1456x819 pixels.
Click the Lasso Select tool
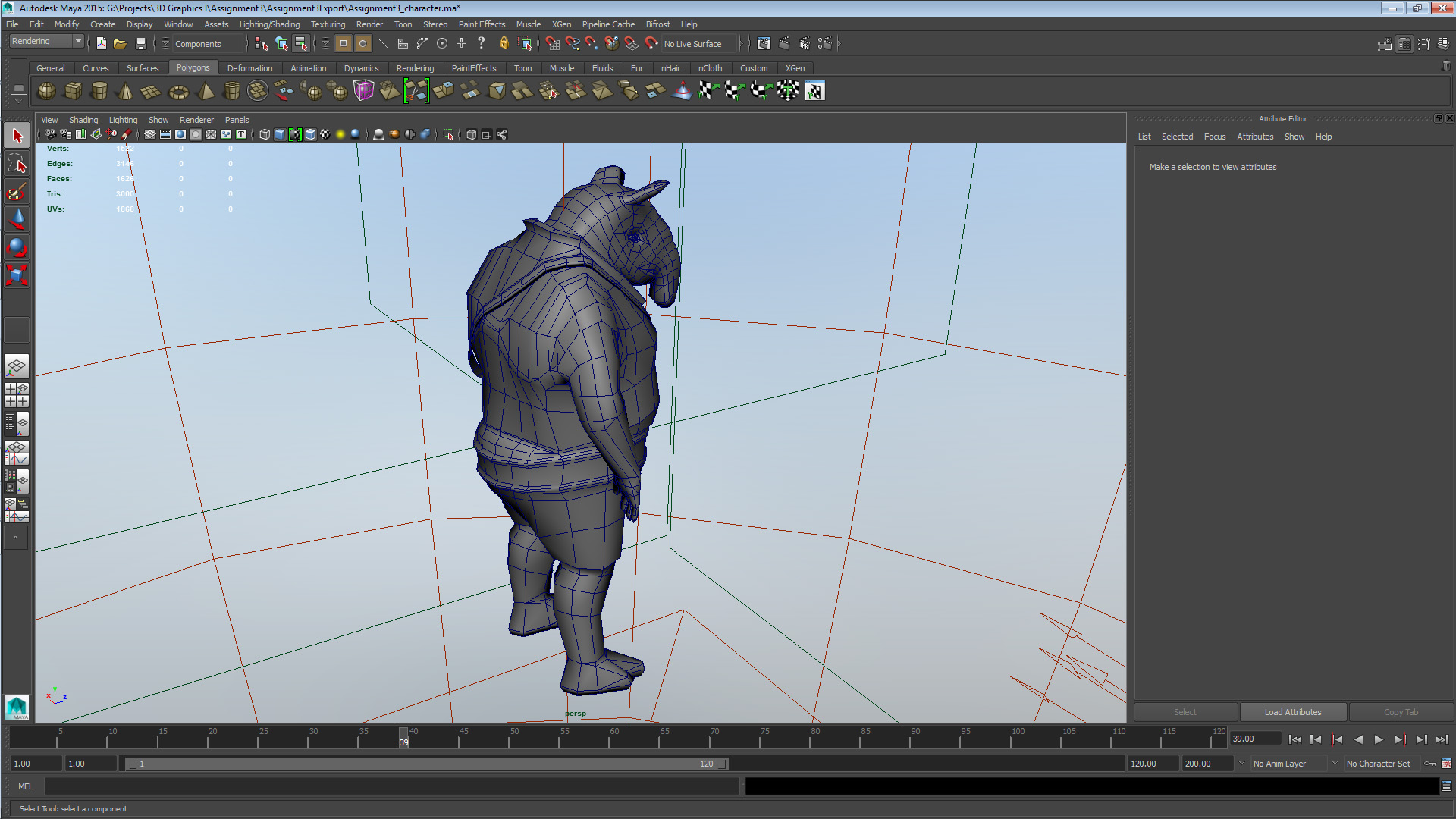coord(16,164)
